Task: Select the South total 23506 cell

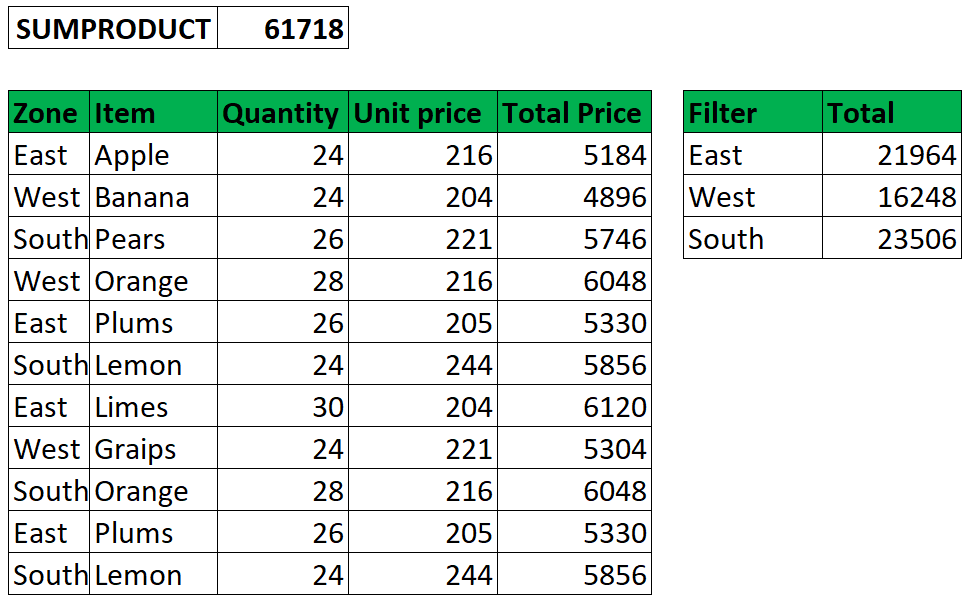Action: [892, 238]
